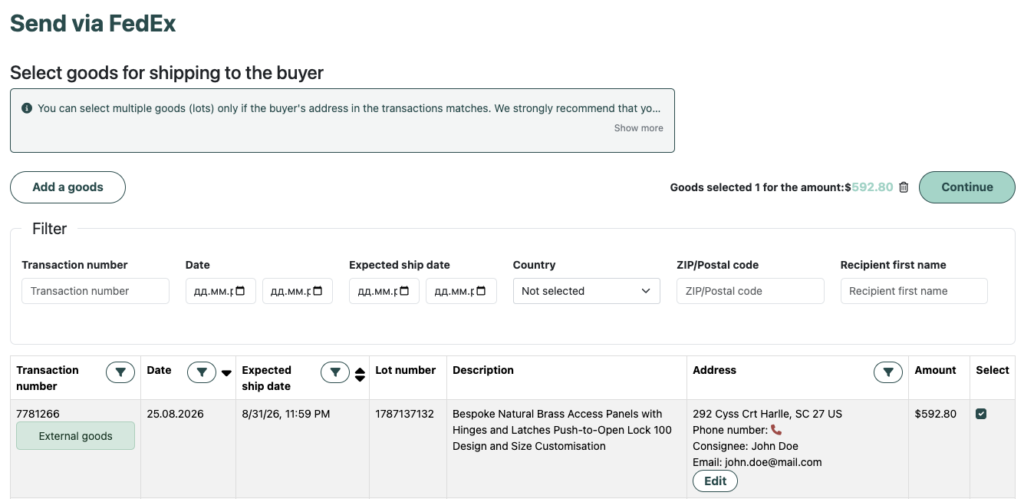1024x499 pixels.
Task: Focus the Transaction number filter input
Action: point(95,291)
